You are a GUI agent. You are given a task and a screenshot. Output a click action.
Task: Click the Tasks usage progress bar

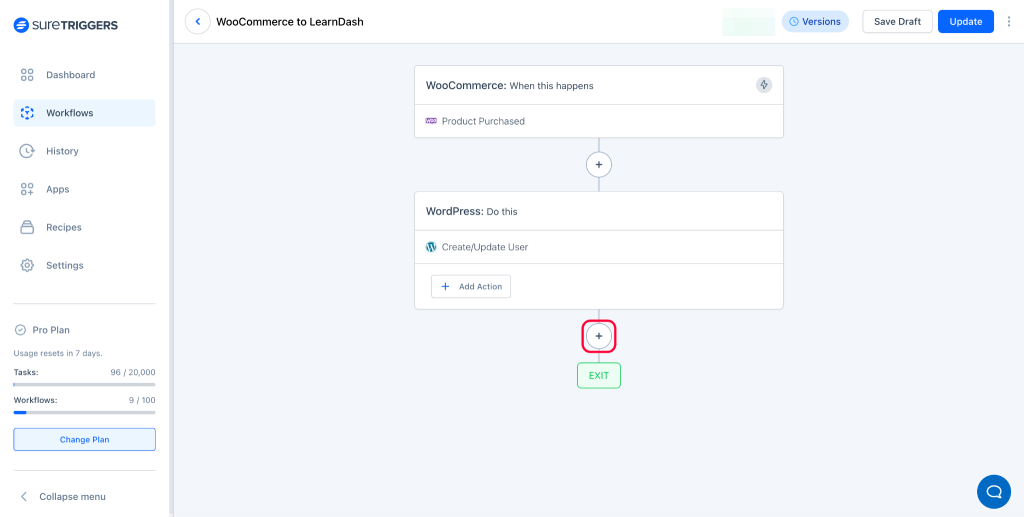point(84,384)
